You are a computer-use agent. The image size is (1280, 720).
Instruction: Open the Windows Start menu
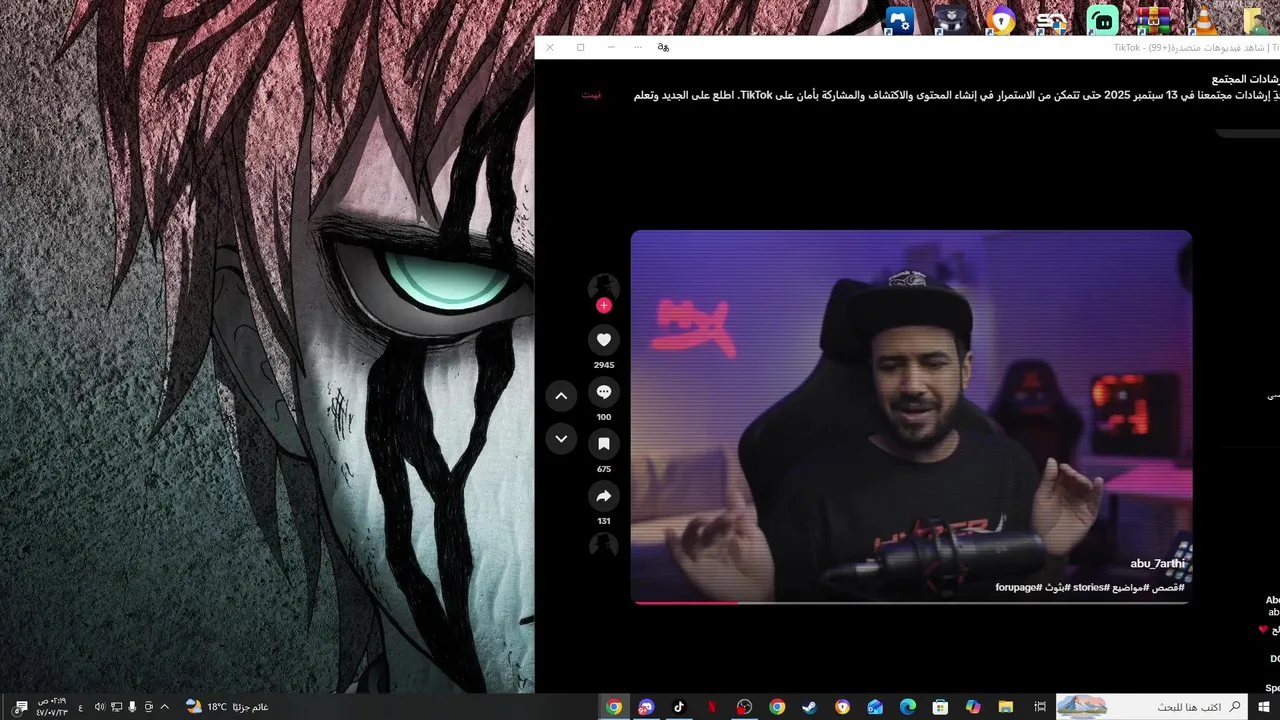[x=1265, y=707]
